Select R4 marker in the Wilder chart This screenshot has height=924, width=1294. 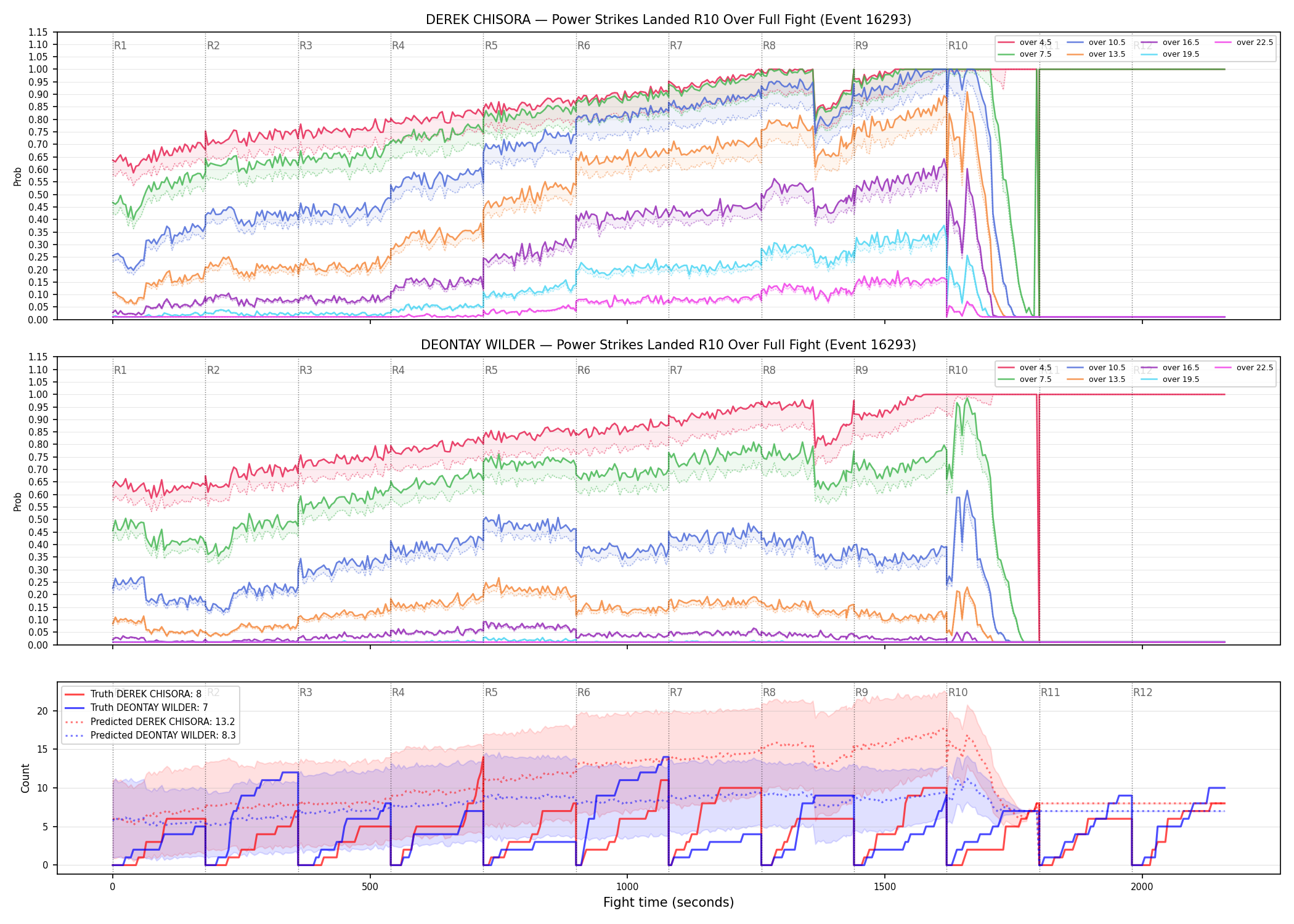tap(398, 370)
